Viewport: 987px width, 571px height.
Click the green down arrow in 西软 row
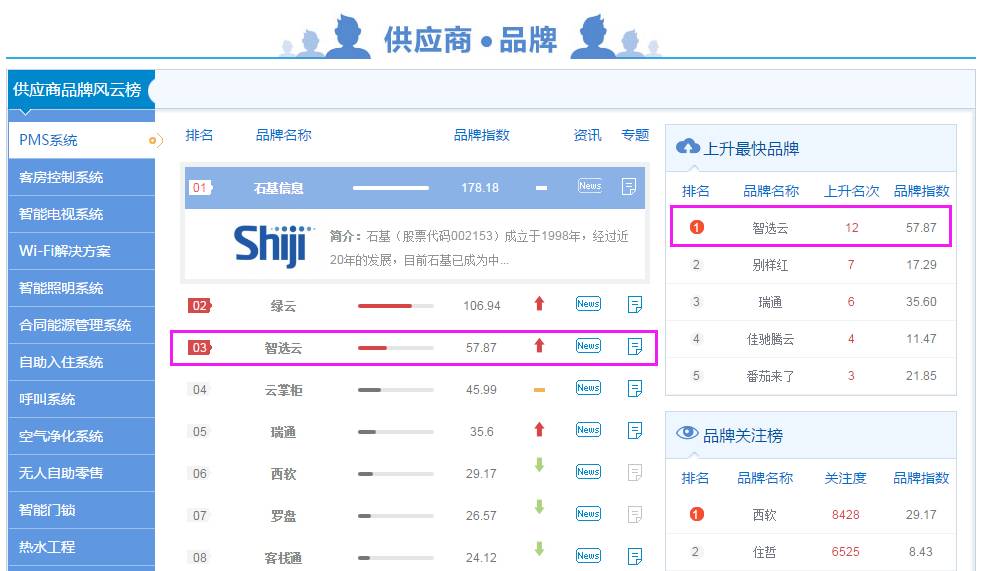click(x=539, y=465)
